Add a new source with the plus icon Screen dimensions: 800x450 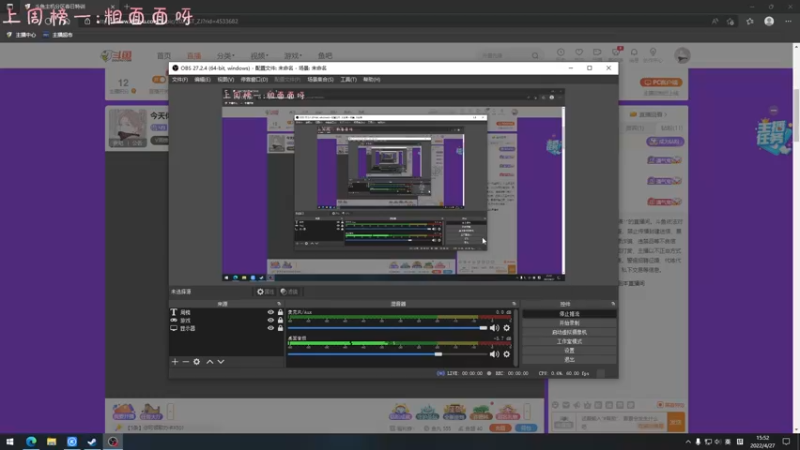coord(175,362)
